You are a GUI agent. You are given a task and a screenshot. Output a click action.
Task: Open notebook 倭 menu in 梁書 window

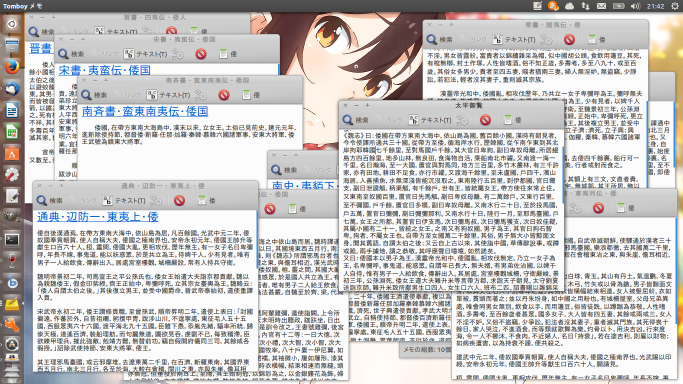coord(597,40)
